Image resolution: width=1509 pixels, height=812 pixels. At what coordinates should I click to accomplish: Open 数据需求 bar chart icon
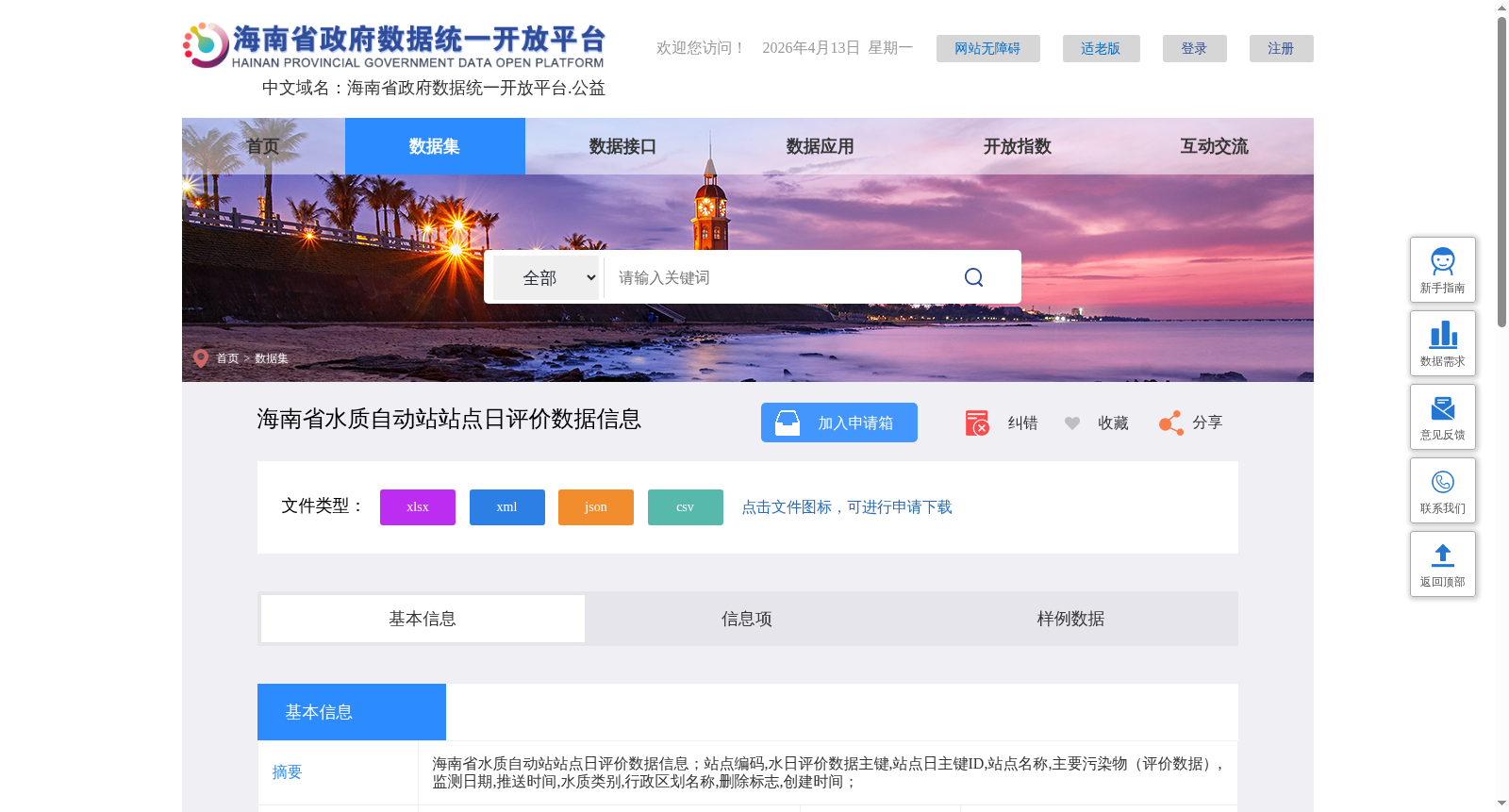click(1443, 335)
